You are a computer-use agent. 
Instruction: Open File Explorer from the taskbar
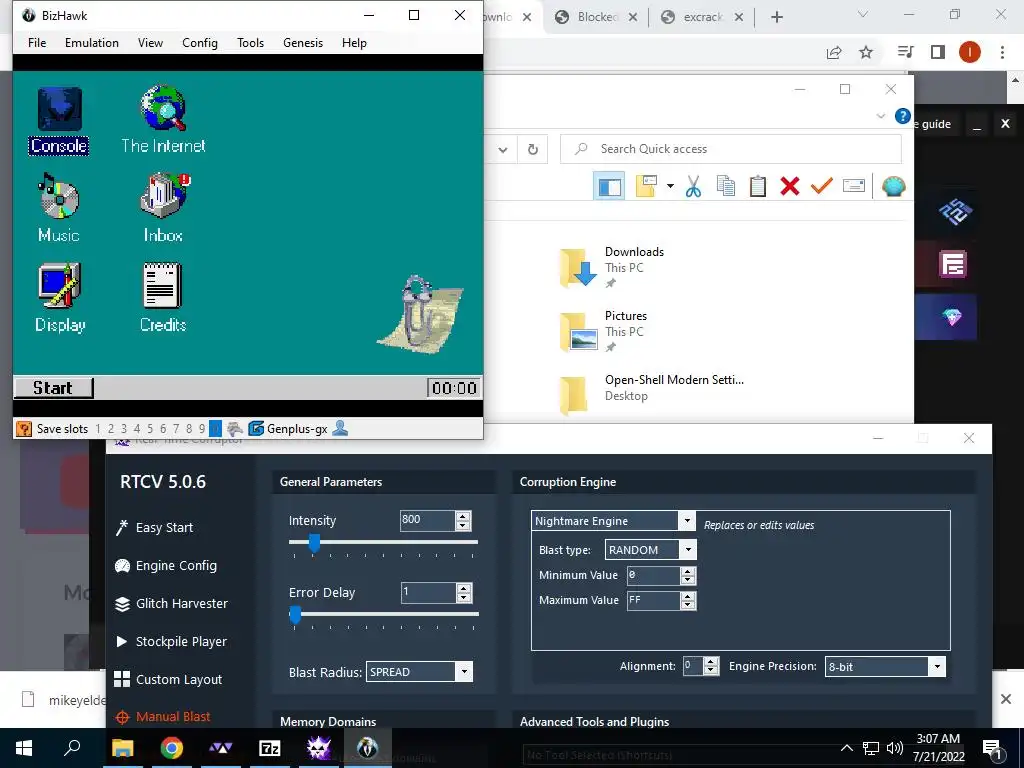[x=122, y=748]
